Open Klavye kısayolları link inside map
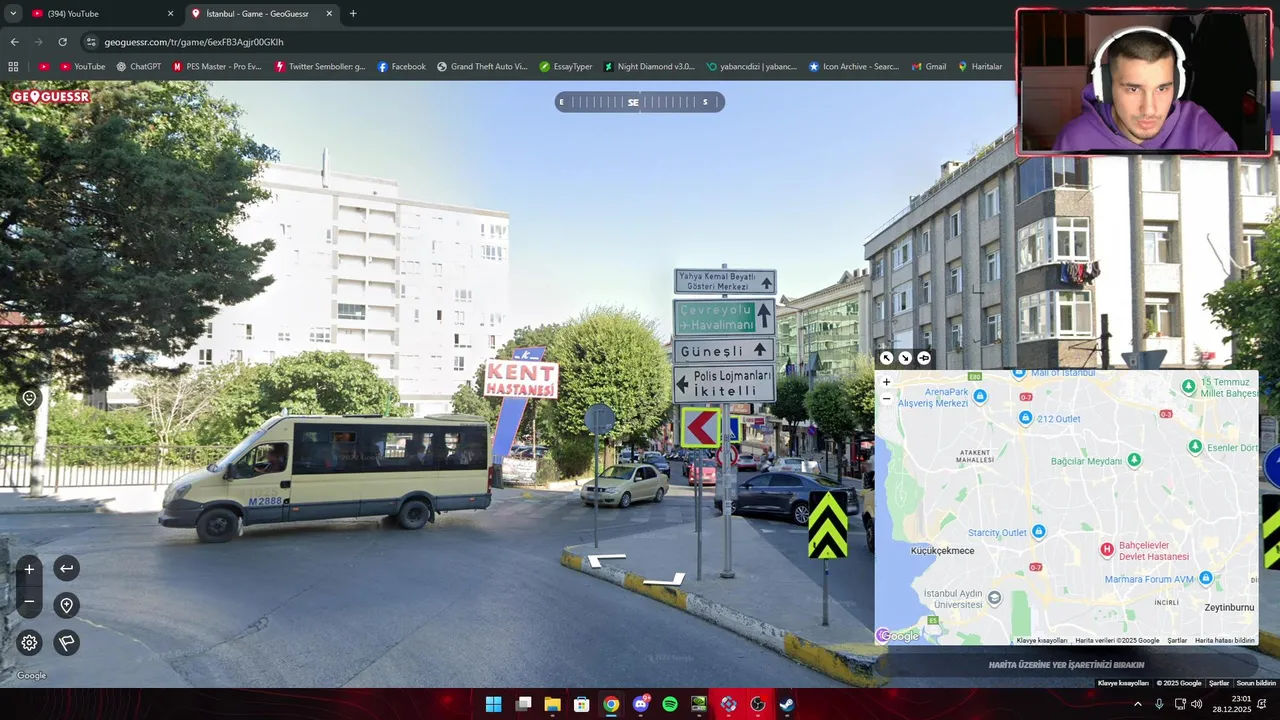 coord(1042,640)
